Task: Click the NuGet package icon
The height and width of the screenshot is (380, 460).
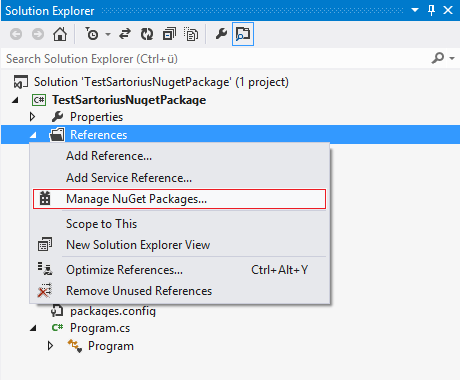Action: coord(45,198)
